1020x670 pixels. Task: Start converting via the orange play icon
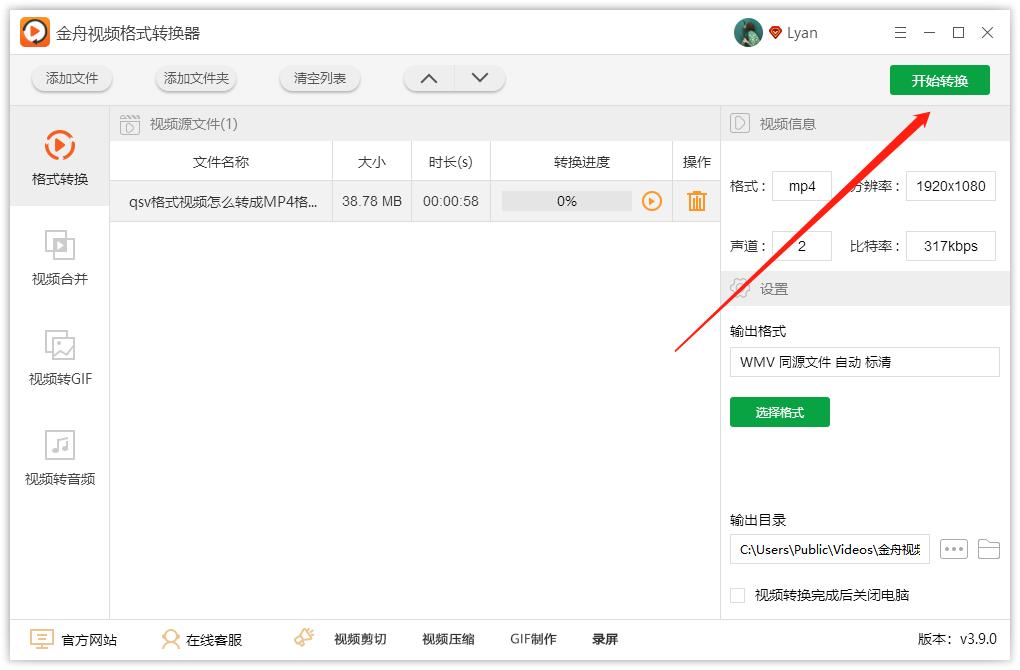click(652, 201)
